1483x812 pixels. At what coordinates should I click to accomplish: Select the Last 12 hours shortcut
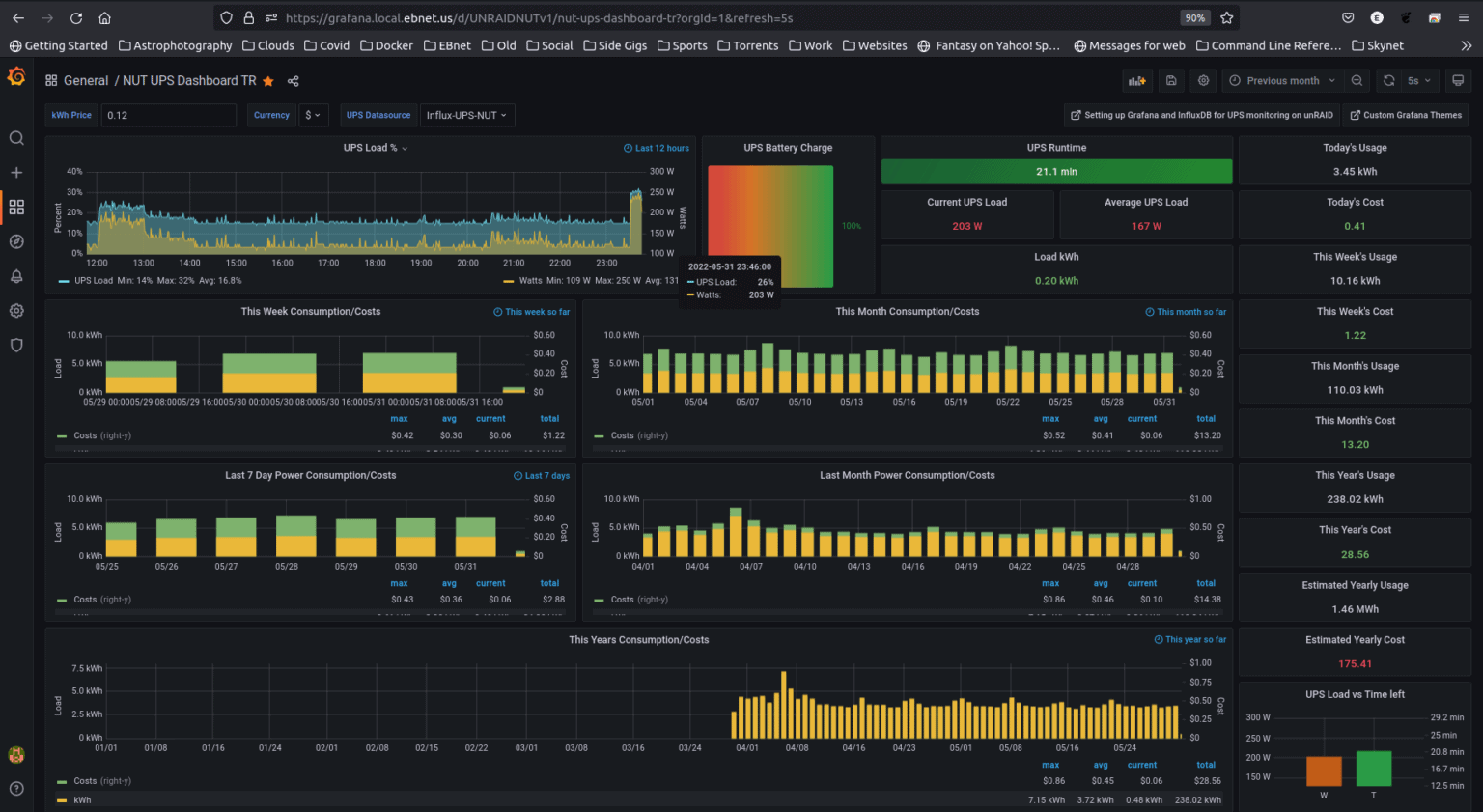coord(657,148)
